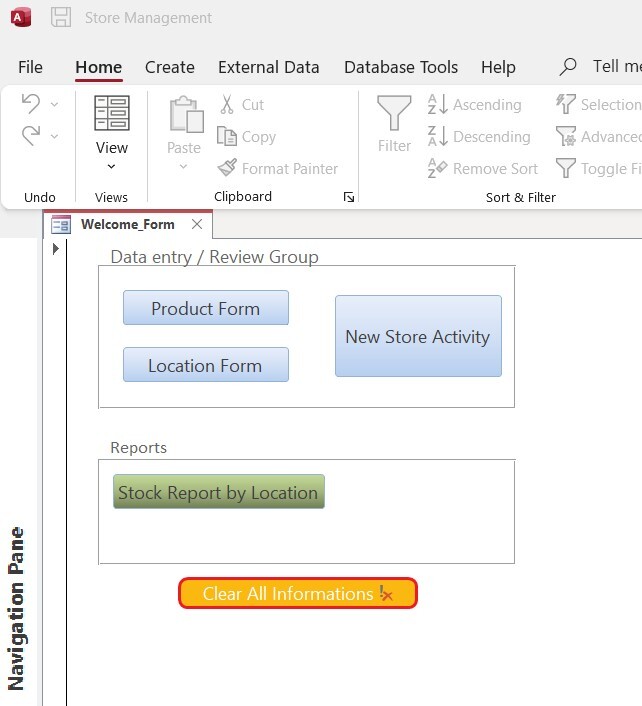
Task: Expand the Paste options chevron
Action: 183,167
